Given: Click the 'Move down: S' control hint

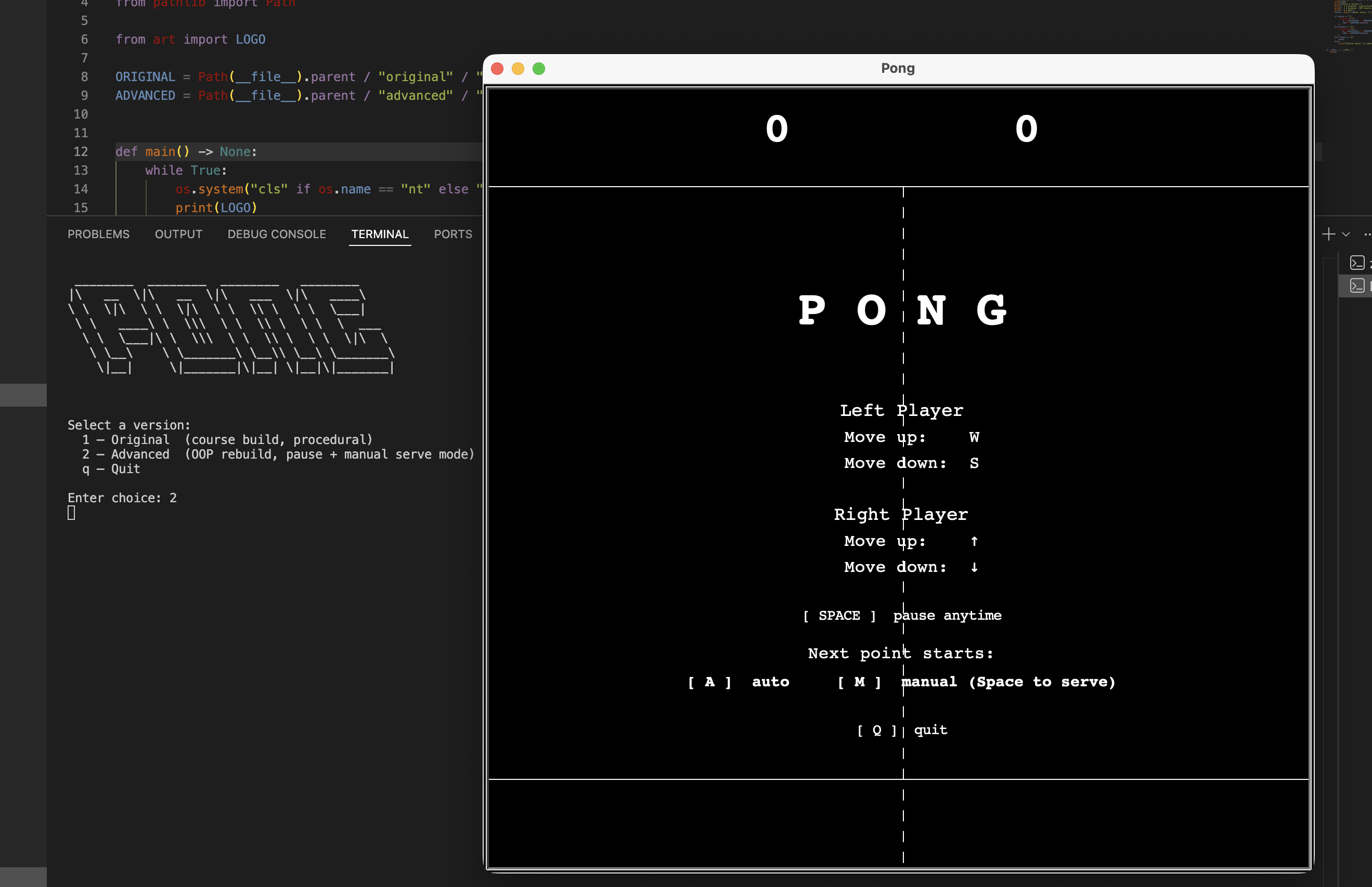Looking at the screenshot, I should pyautogui.click(x=912, y=463).
